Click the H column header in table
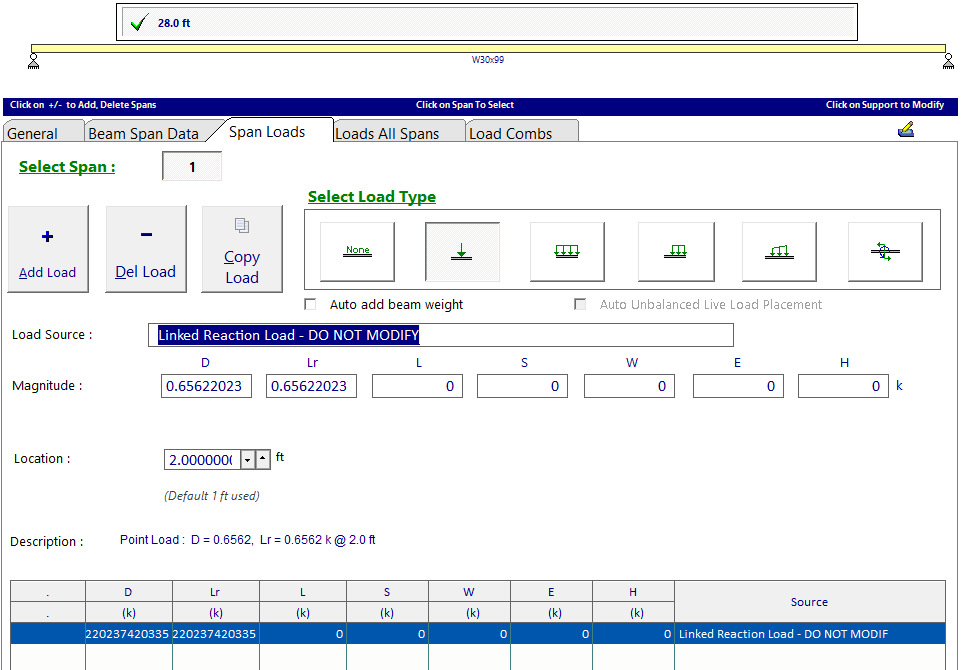963x670 pixels. [x=633, y=592]
